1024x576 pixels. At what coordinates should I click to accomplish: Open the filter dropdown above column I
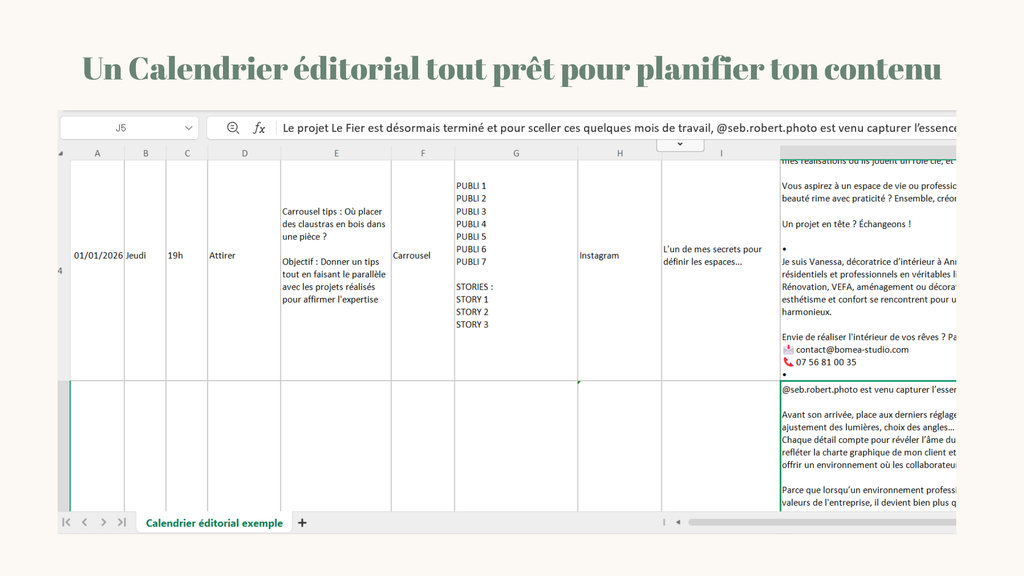tap(680, 144)
